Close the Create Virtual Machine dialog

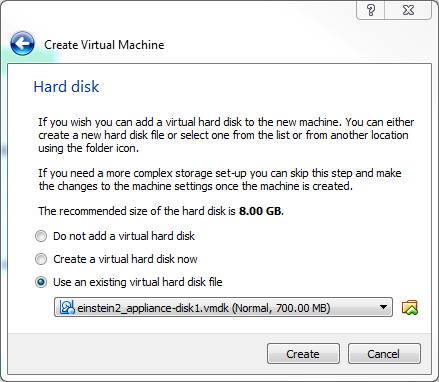point(408,10)
